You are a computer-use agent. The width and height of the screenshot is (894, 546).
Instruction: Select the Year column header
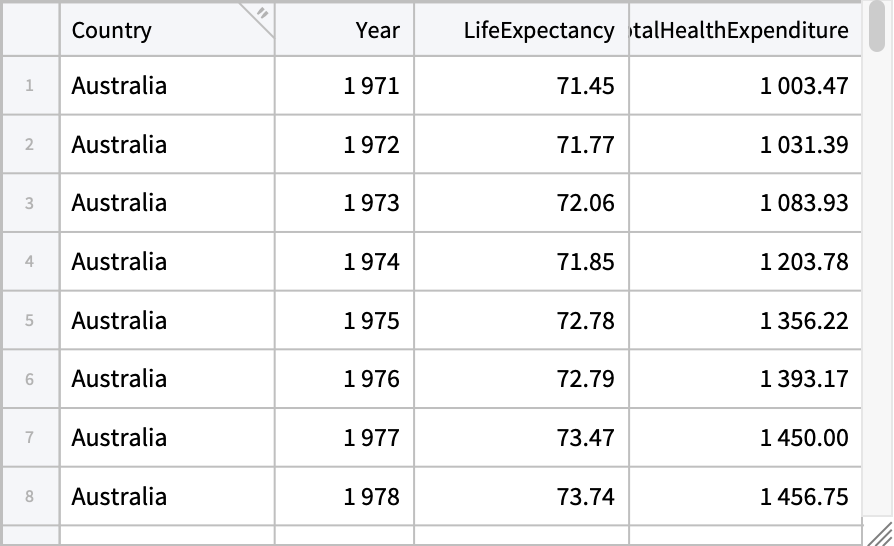344,30
